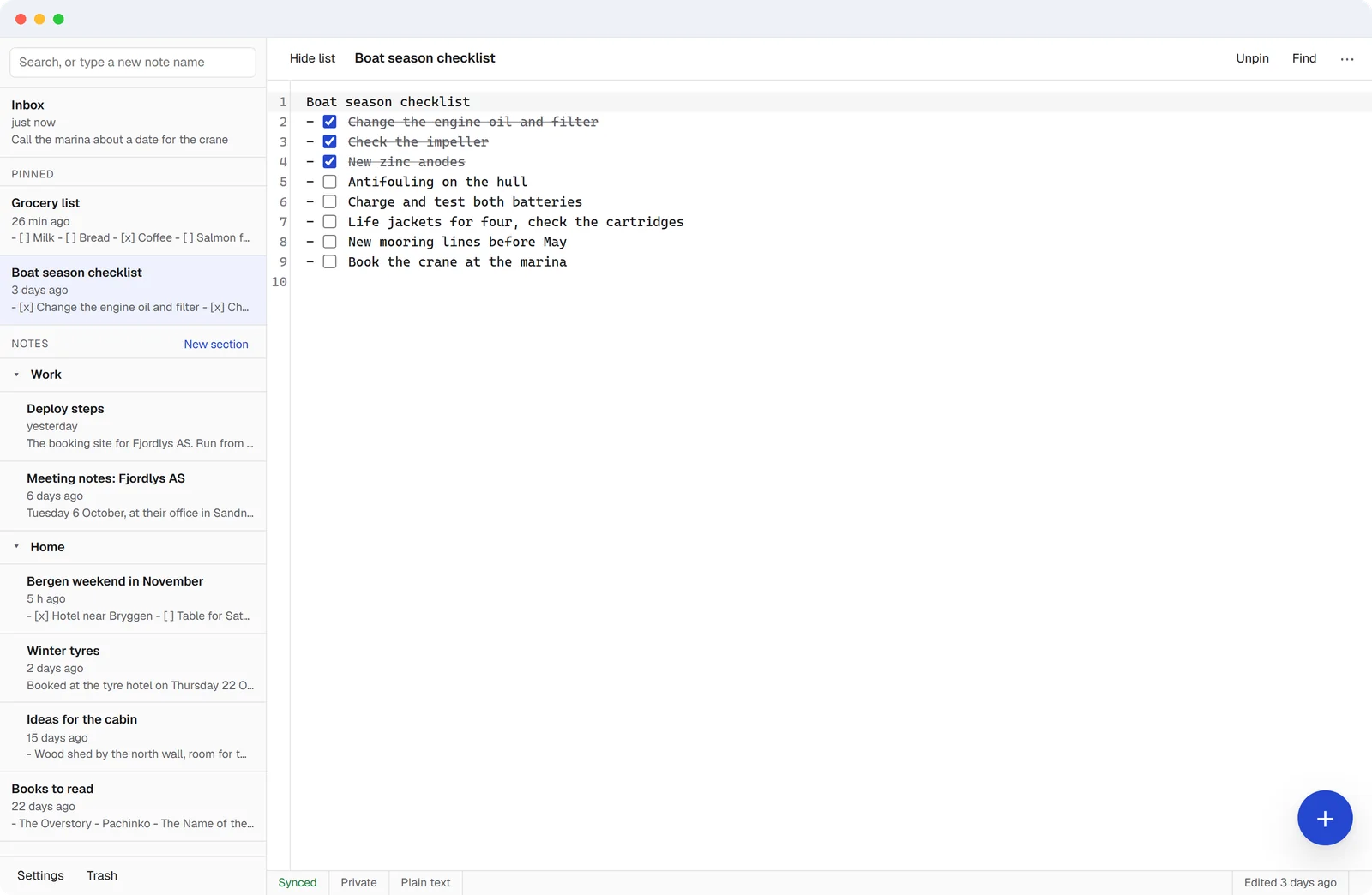Open the Winter tyres note

pyautogui.click(x=133, y=668)
